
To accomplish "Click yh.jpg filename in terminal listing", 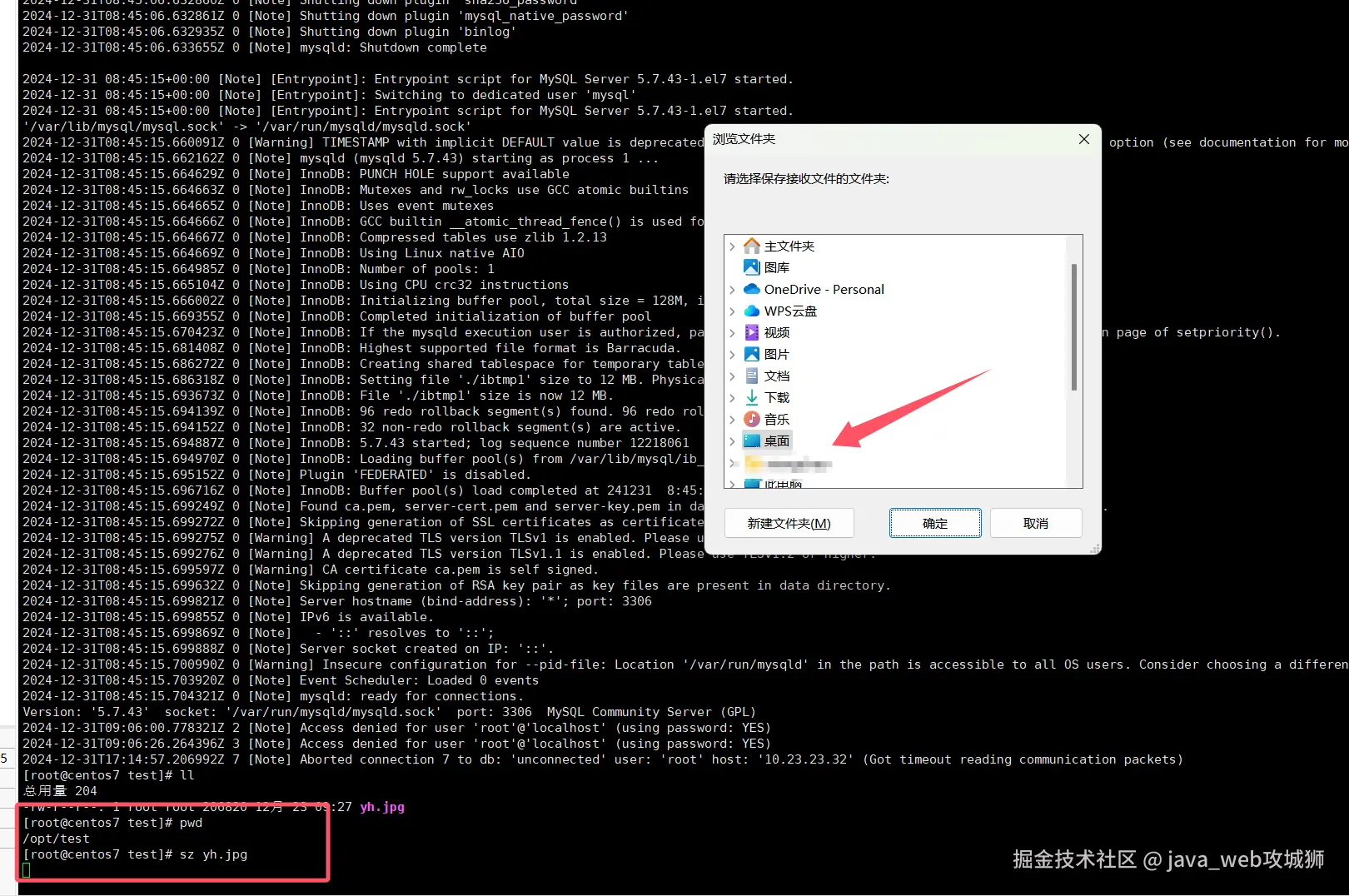I will (x=382, y=807).
